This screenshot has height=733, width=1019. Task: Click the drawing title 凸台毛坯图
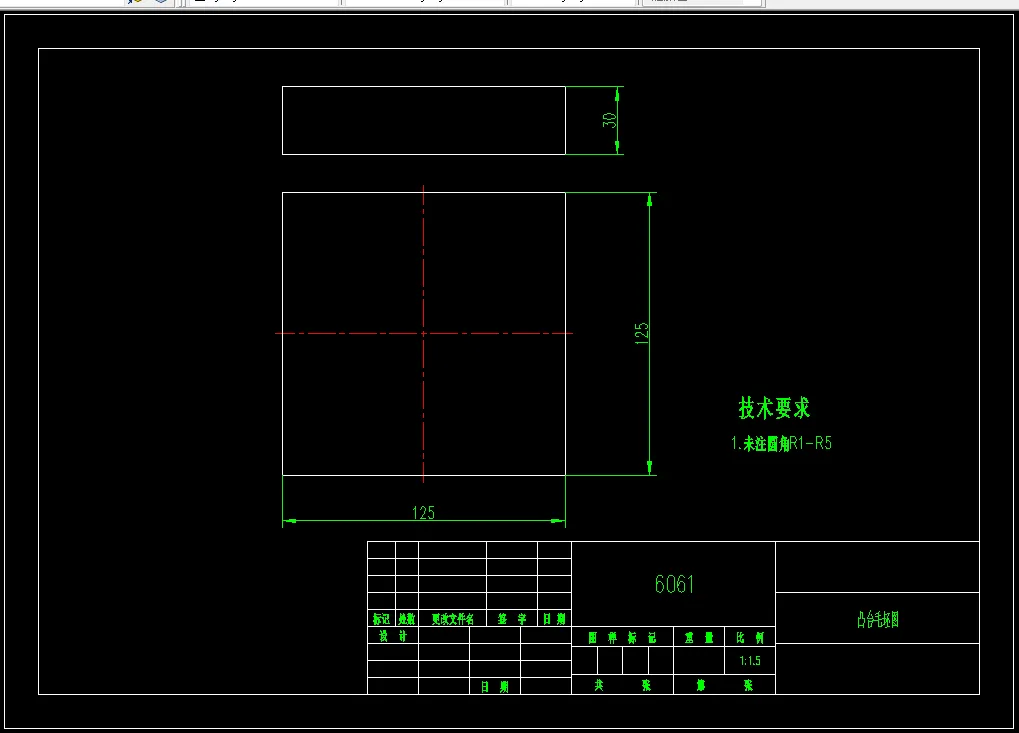877,619
